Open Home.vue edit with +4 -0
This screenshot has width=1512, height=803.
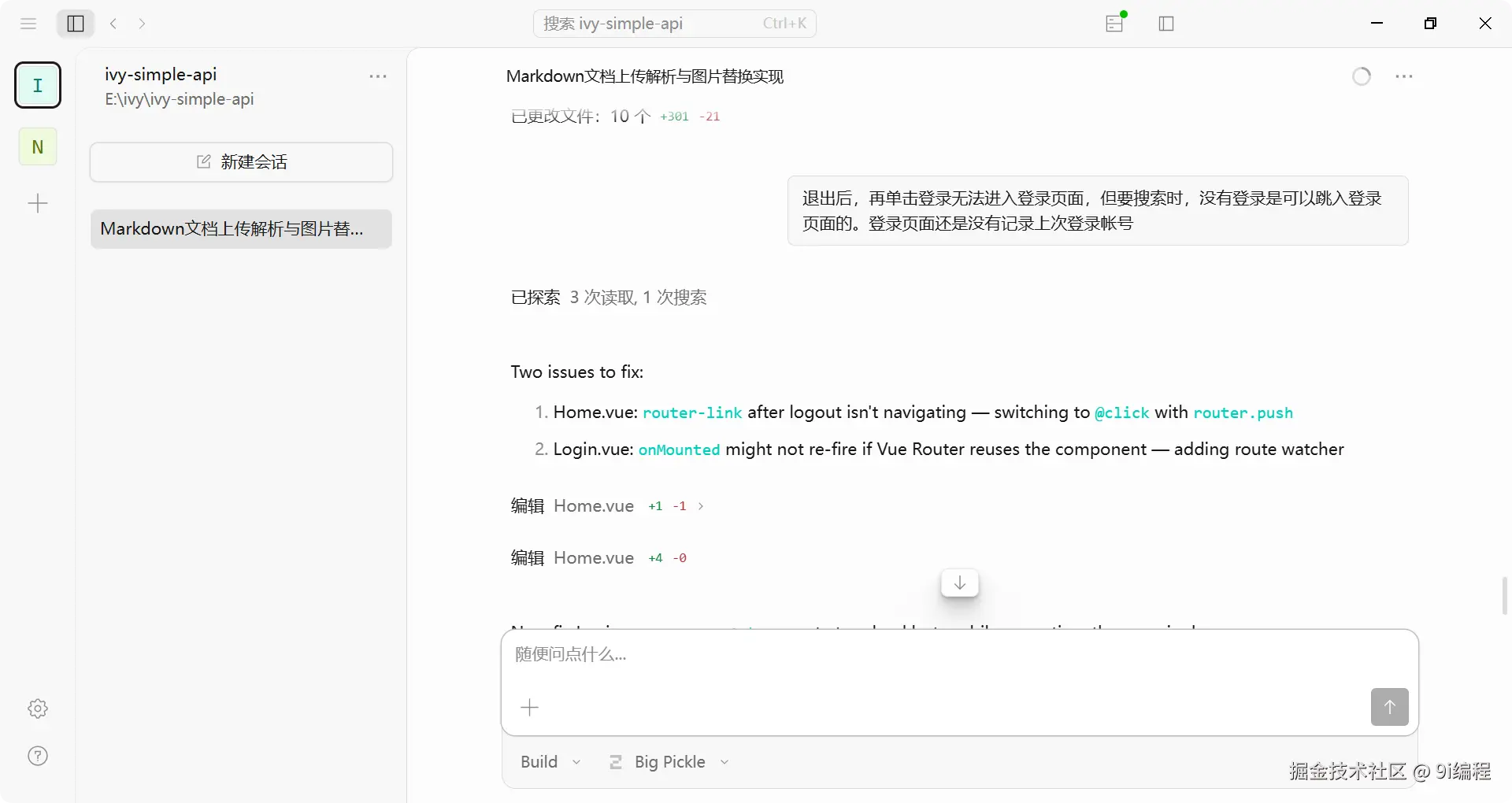tap(598, 558)
